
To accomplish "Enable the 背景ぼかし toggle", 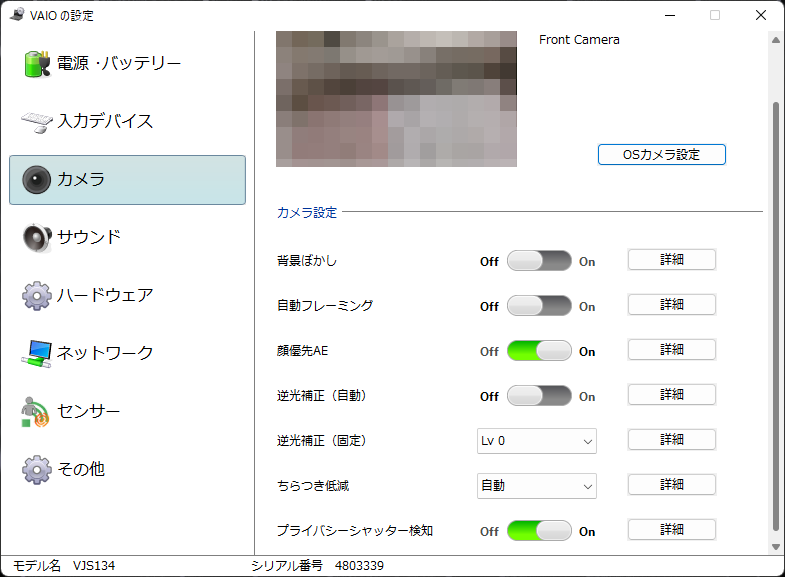I will tap(539, 261).
